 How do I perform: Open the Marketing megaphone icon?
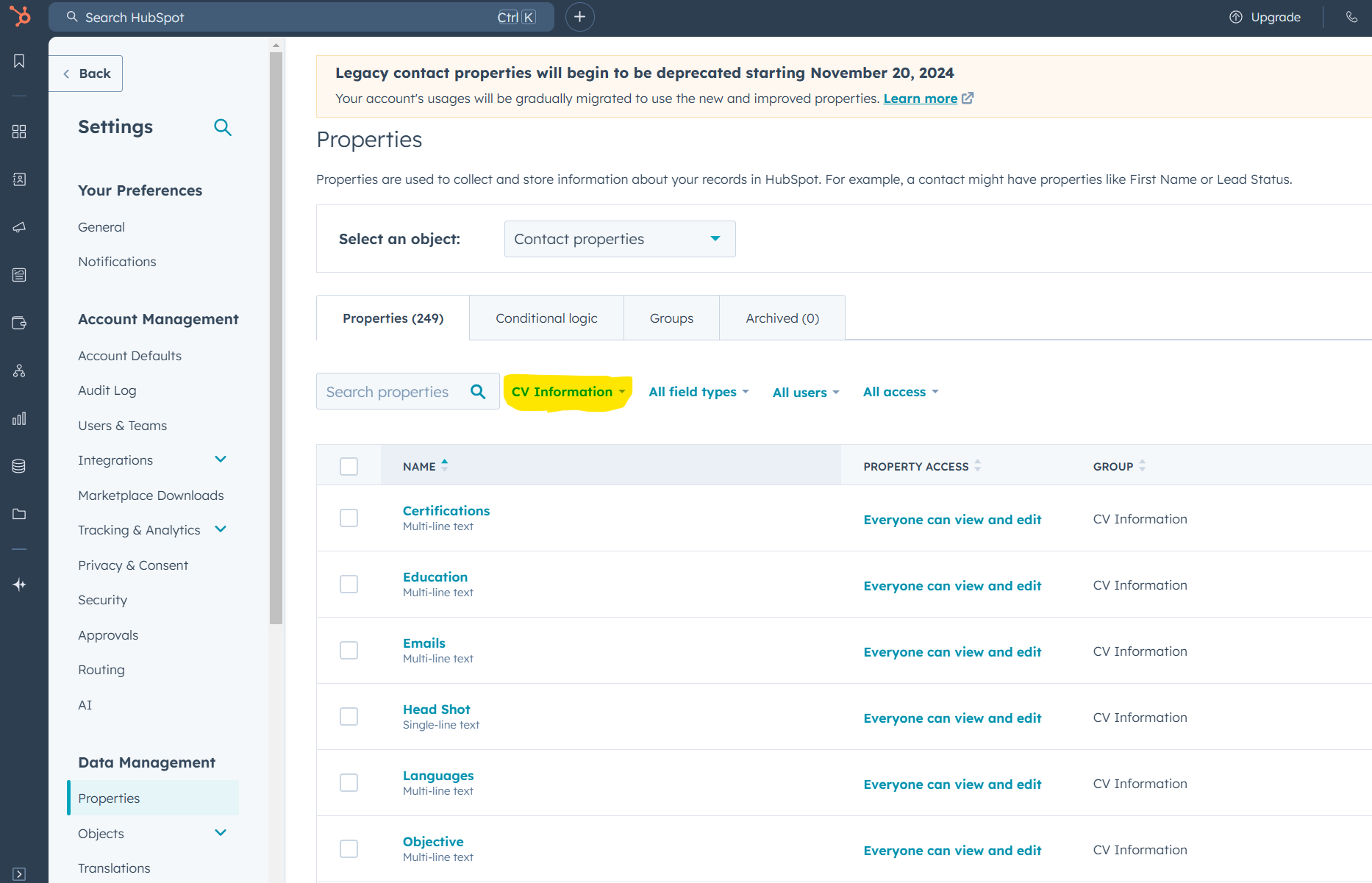pyautogui.click(x=19, y=227)
